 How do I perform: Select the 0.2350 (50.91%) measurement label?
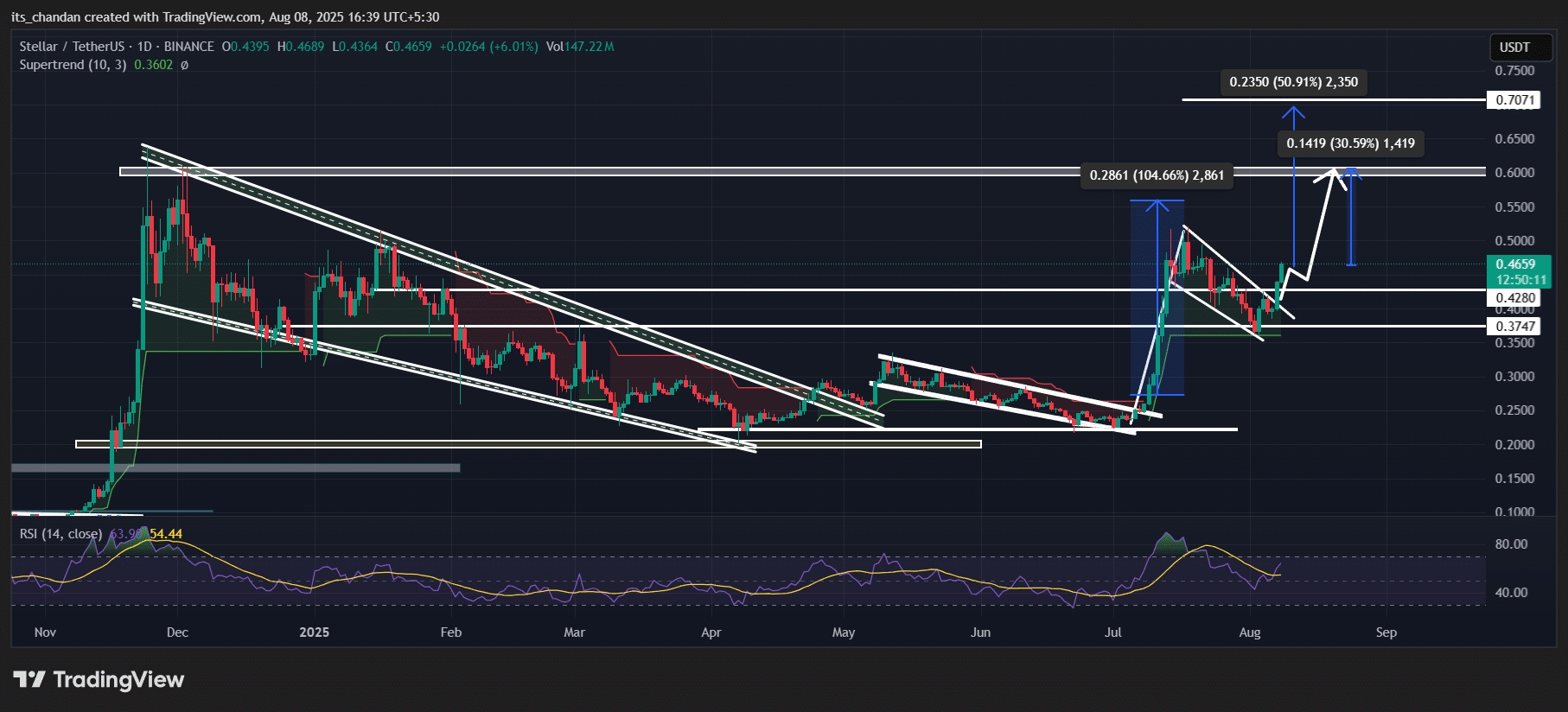tap(1294, 82)
